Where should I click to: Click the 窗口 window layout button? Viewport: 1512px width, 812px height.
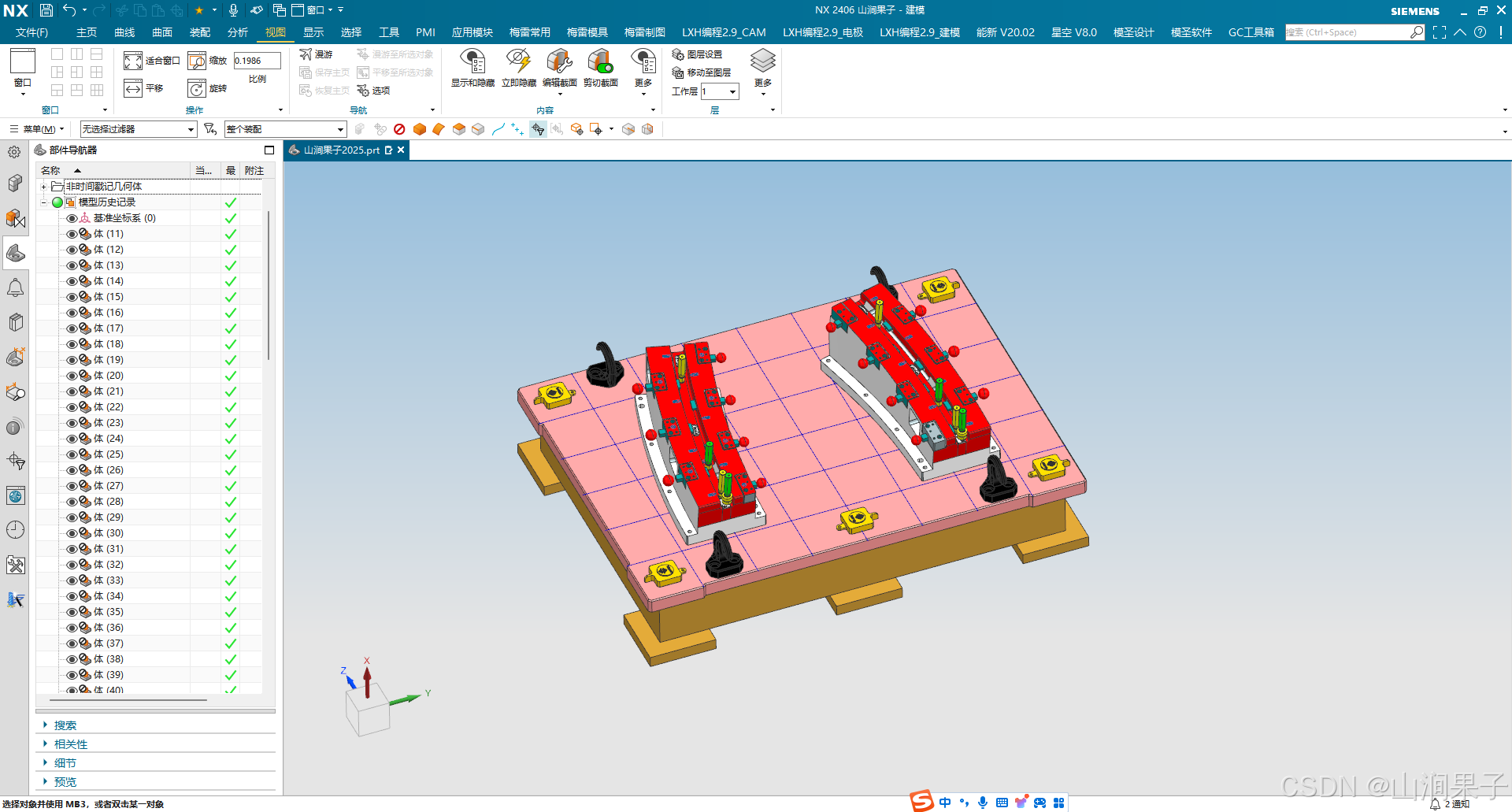coord(23,71)
